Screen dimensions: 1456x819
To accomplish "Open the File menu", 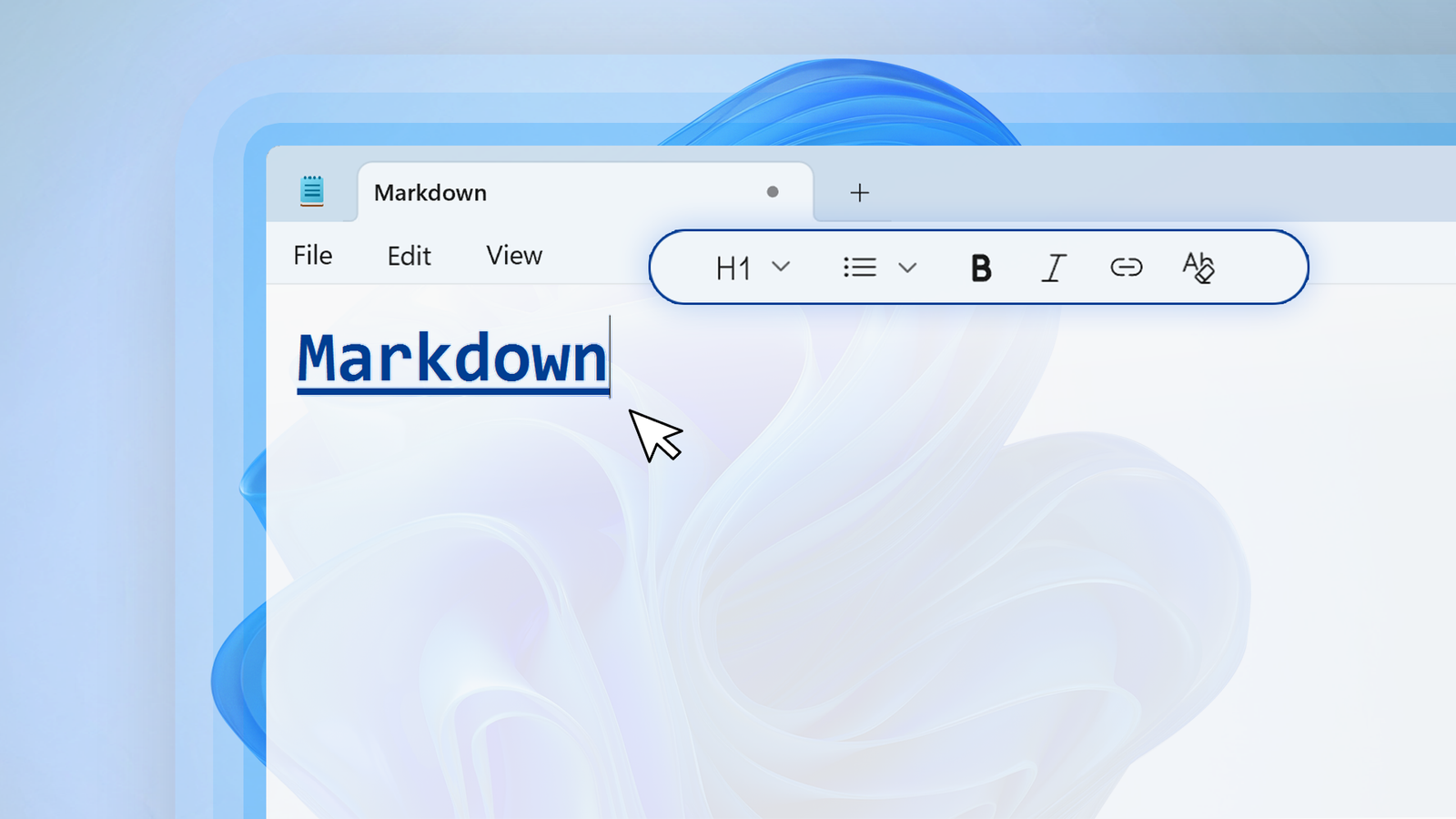I will point(312,256).
